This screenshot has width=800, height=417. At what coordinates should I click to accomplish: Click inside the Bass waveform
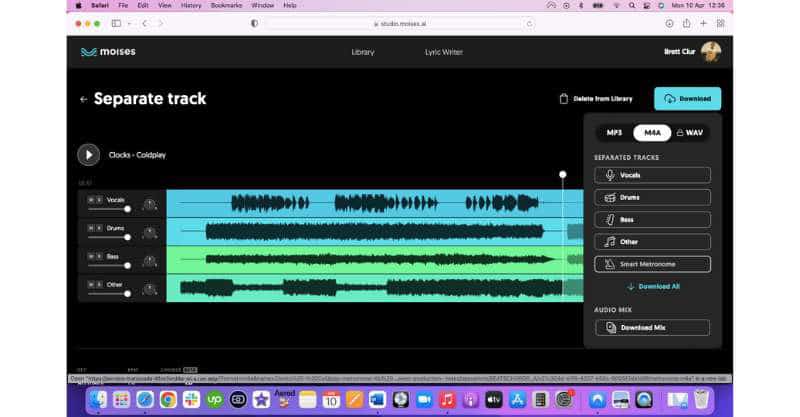pyautogui.click(x=375, y=260)
